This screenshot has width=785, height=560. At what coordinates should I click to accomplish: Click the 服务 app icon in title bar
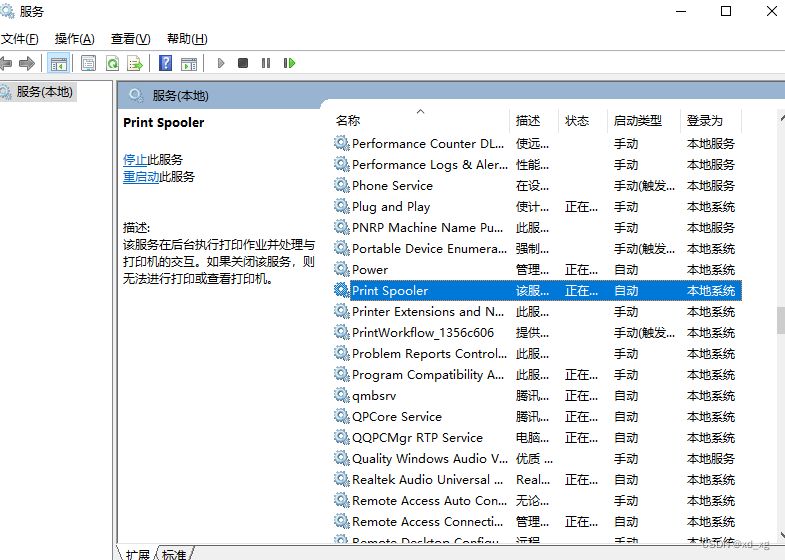click(7, 11)
